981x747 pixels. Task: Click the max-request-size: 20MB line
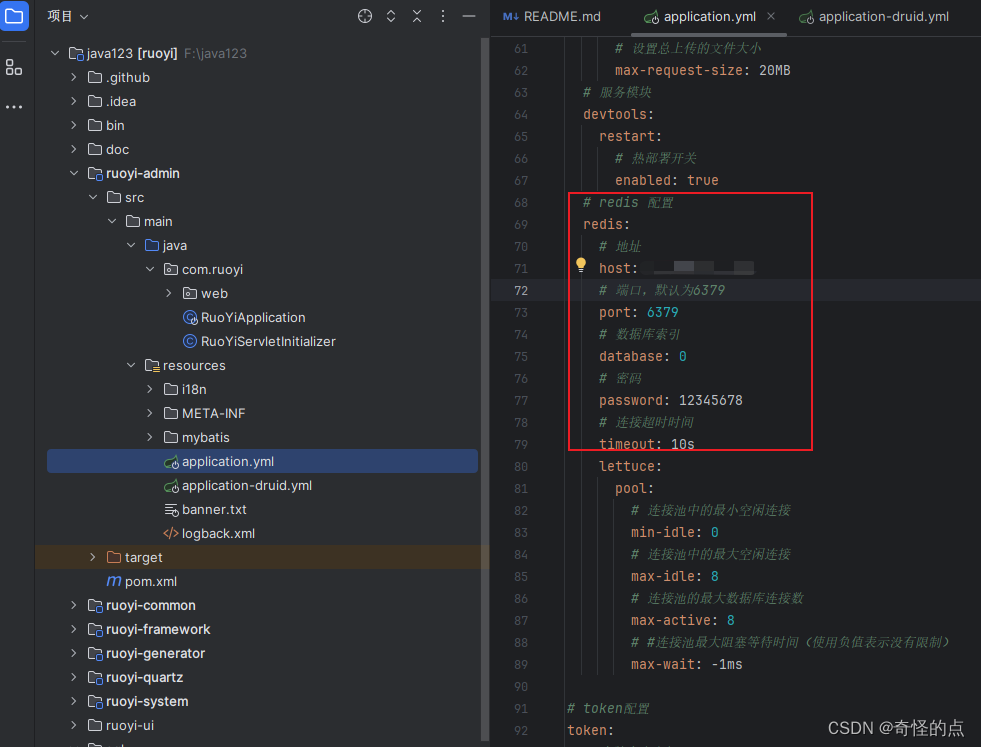tap(703, 71)
